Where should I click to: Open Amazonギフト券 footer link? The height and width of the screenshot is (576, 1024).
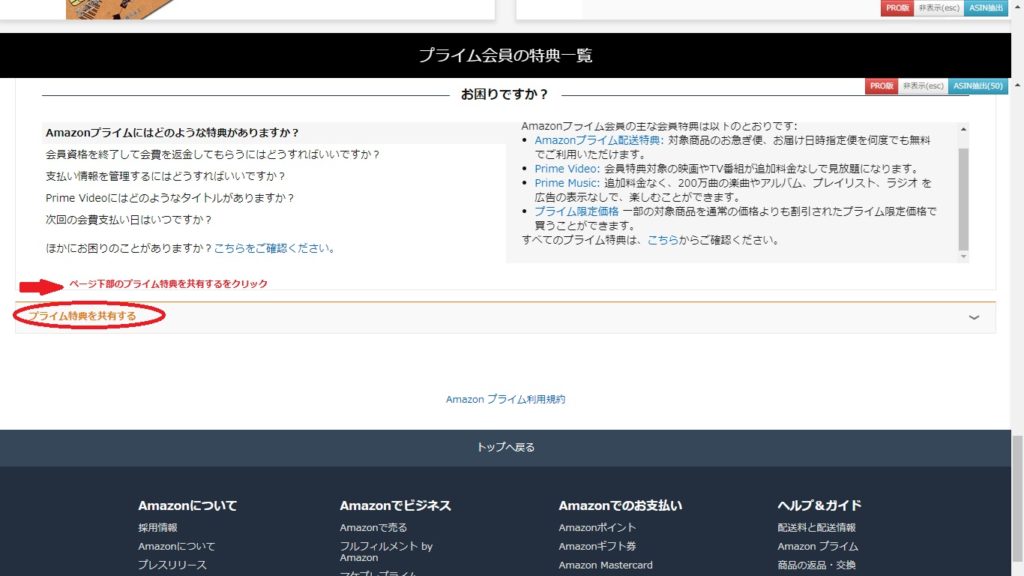coord(597,546)
